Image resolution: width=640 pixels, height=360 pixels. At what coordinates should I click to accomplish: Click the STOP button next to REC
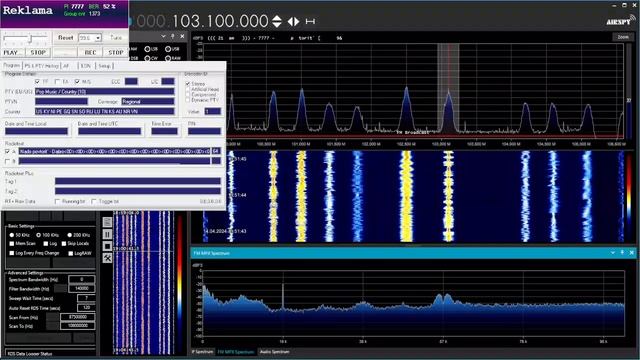(x=116, y=52)
